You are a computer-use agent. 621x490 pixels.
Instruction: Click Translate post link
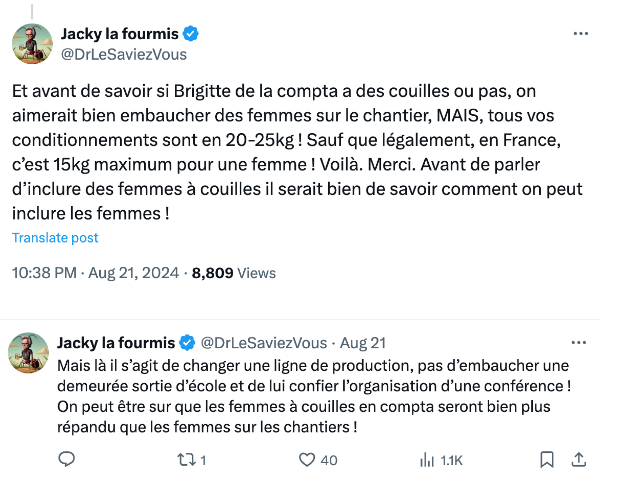tap(55, 238)
